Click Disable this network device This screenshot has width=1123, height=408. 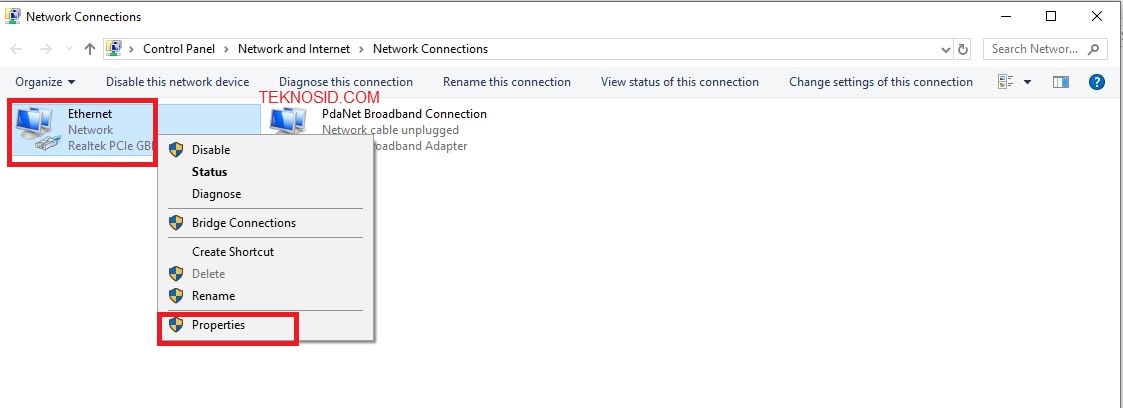(x=178, y=82)
